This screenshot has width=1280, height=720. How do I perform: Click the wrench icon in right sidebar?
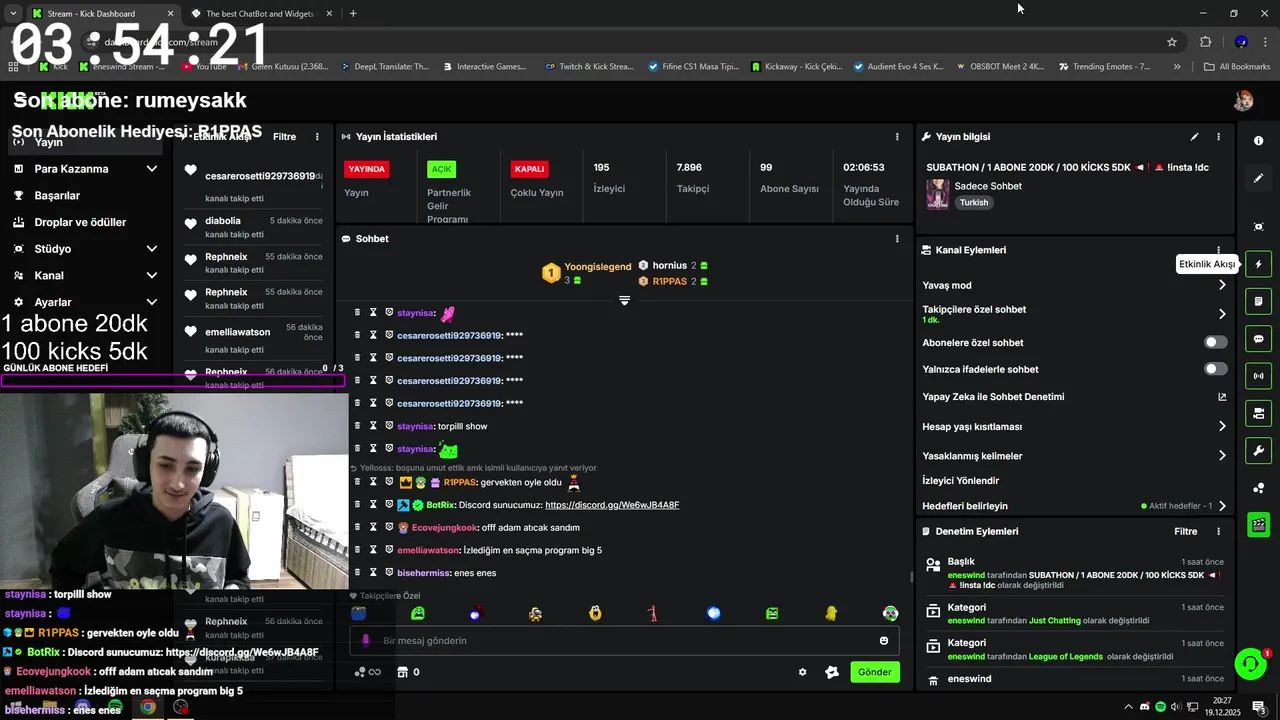pos(1258,451)
